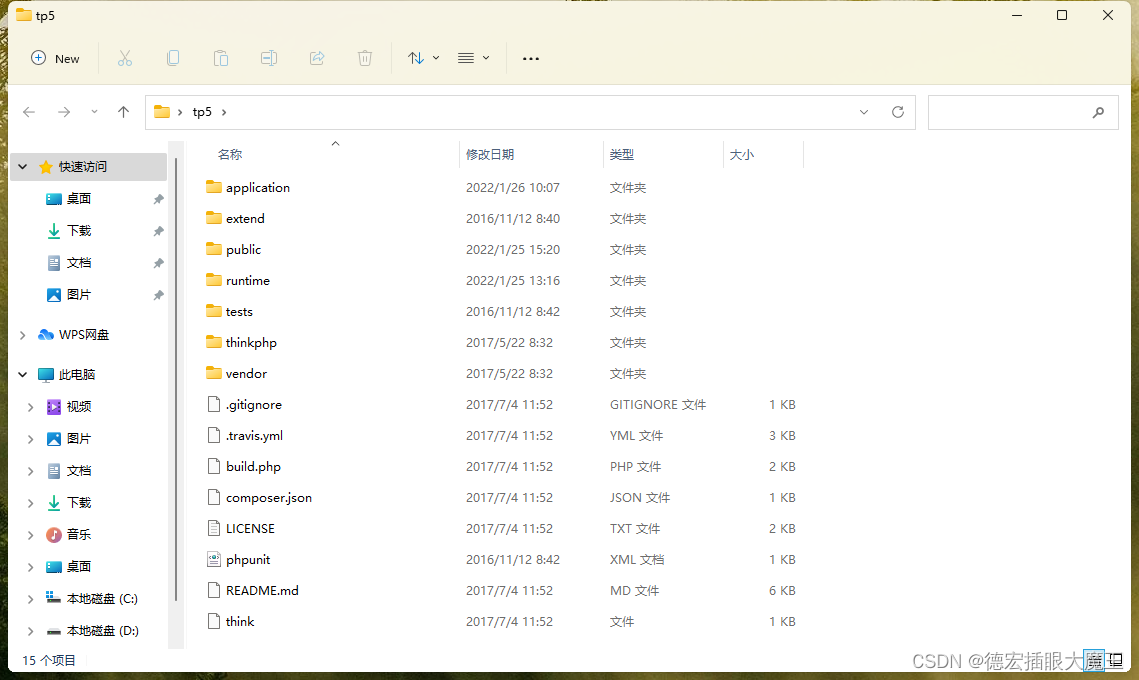
Task: Click tp5 in the address bar breadcrumb
Action: [x=202, y=112]
